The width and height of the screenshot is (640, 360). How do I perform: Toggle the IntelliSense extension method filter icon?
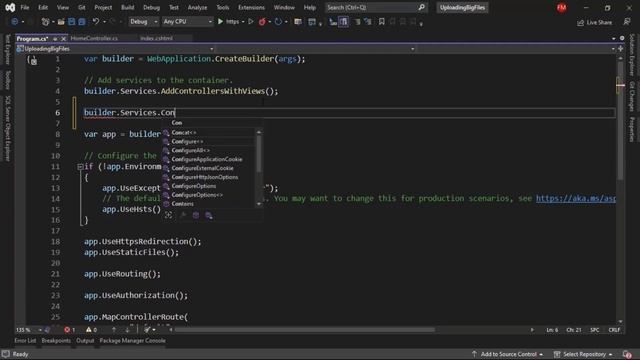[x=209, y=215]
